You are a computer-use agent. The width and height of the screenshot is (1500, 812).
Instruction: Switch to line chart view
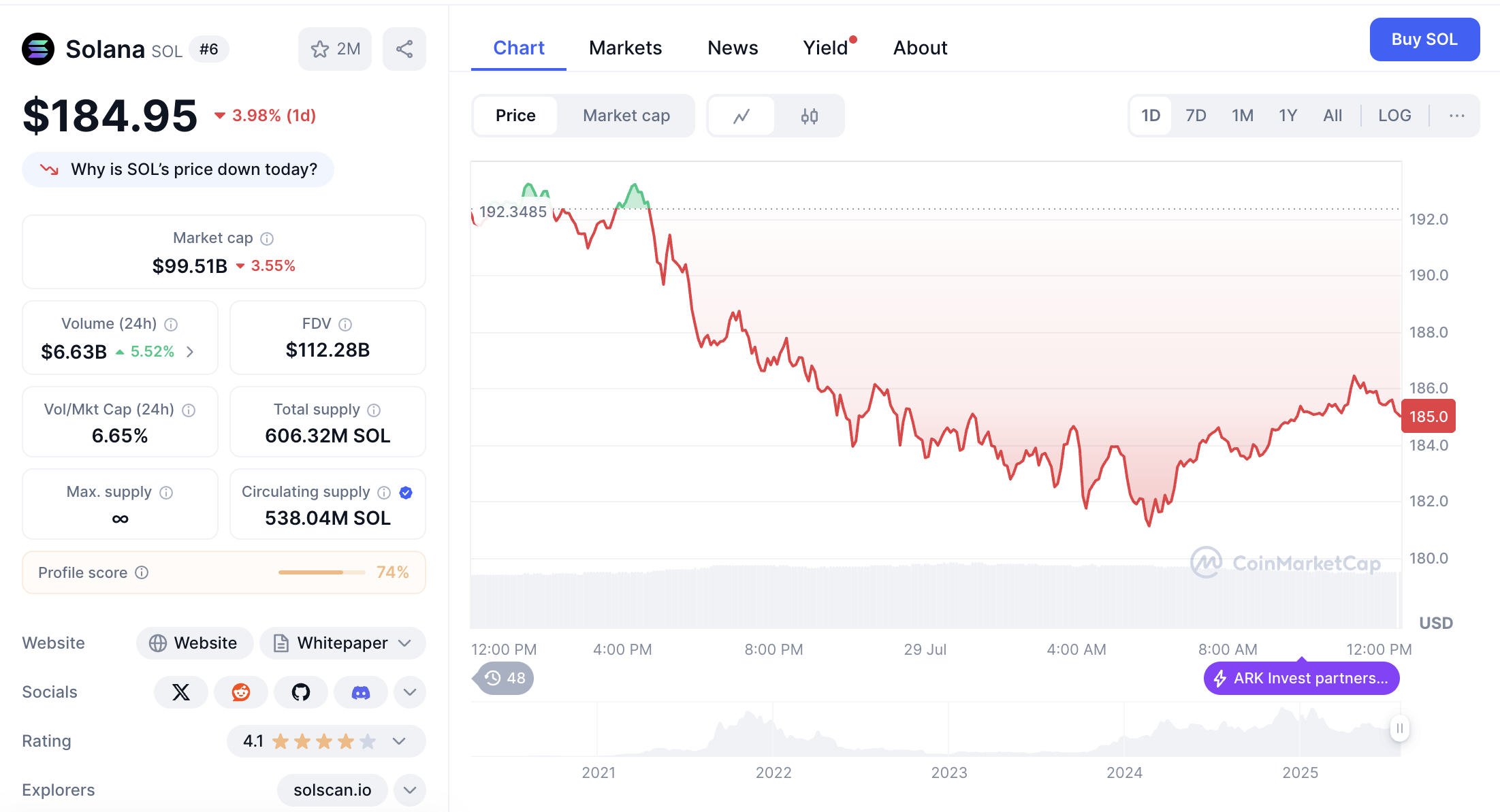click(741, 116)
